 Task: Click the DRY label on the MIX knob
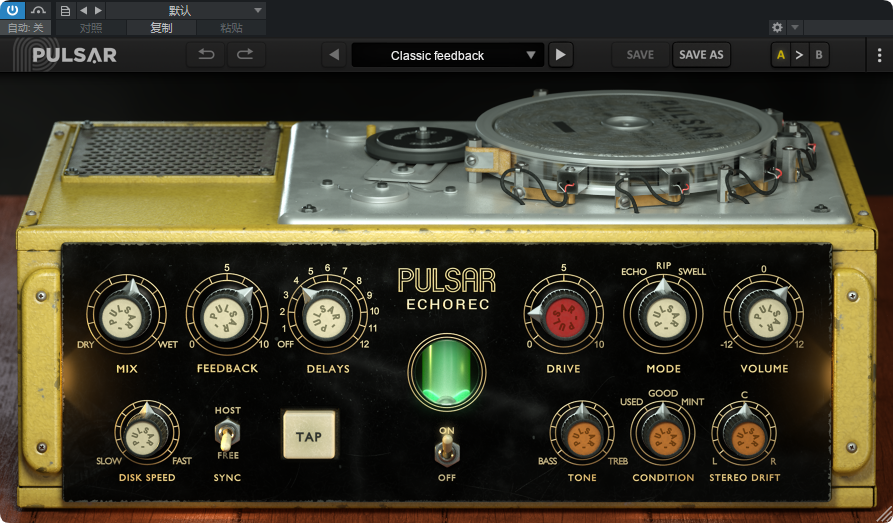click(x=85, y=345)
